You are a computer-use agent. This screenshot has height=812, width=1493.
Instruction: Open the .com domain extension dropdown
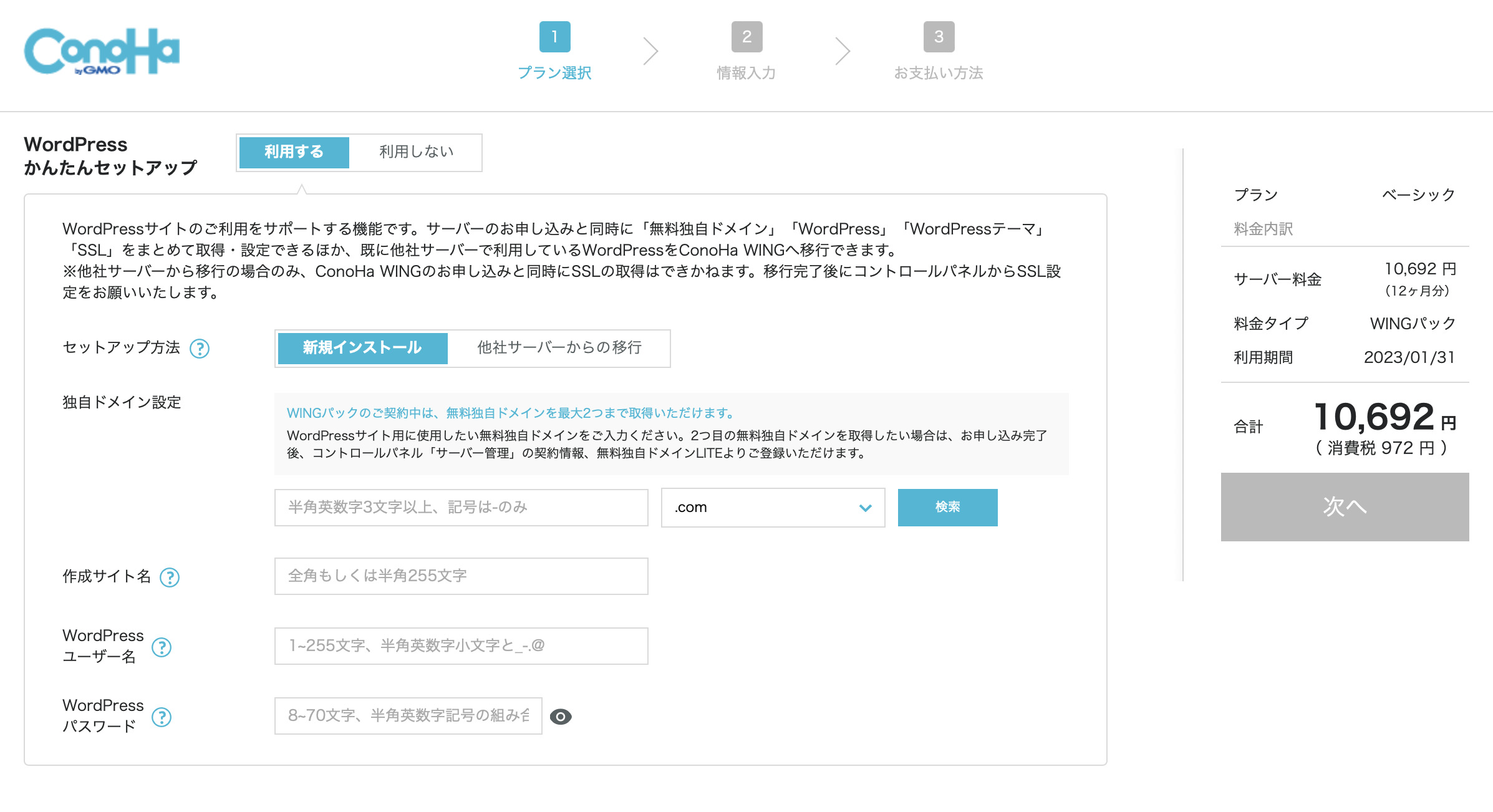[x=773, y=508]
